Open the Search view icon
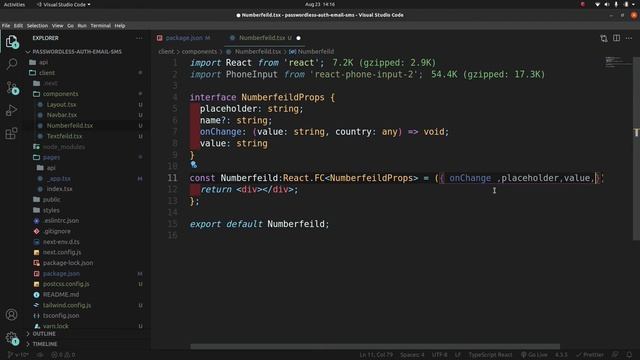The height and width of the screenshot is (360, 640). (12, 64)
